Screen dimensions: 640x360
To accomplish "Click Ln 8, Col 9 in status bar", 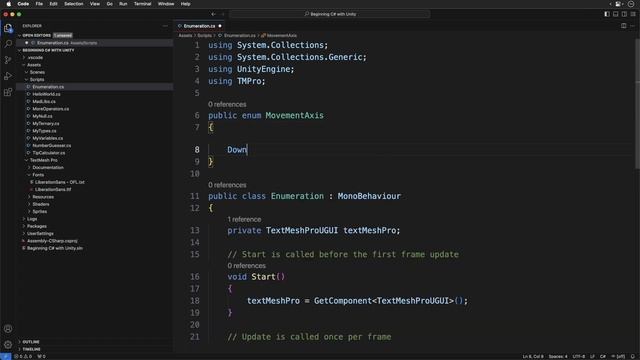I will tap(533, 356).
